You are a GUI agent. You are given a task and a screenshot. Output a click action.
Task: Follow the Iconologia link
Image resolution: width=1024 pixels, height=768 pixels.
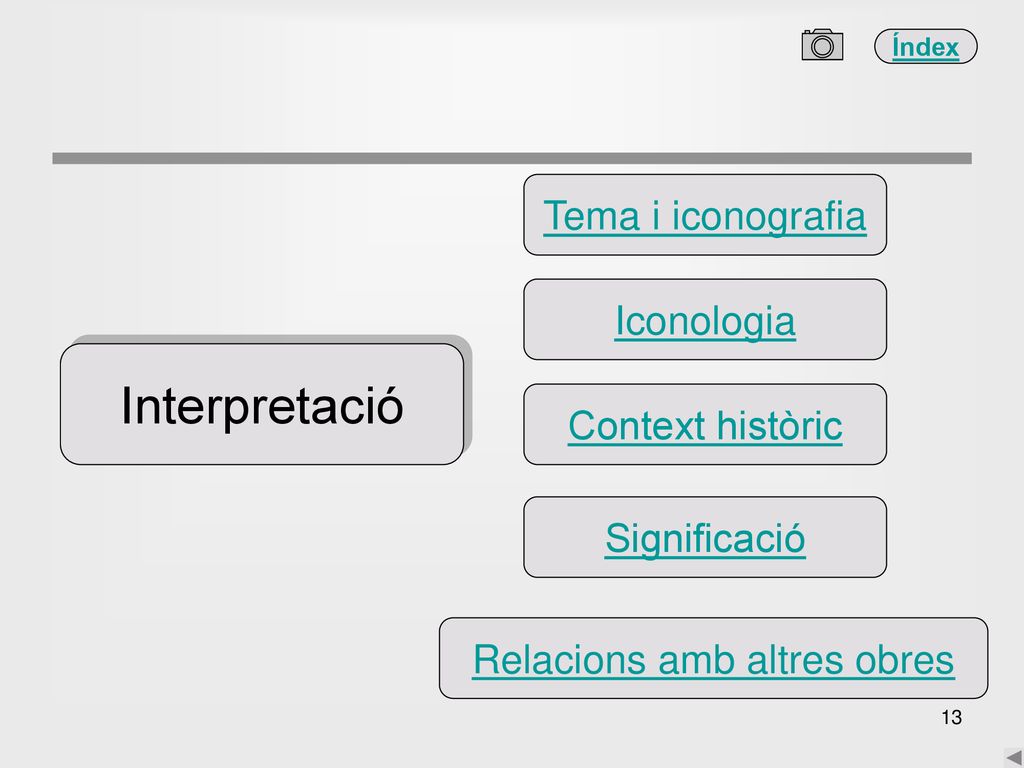click(705, 321)
